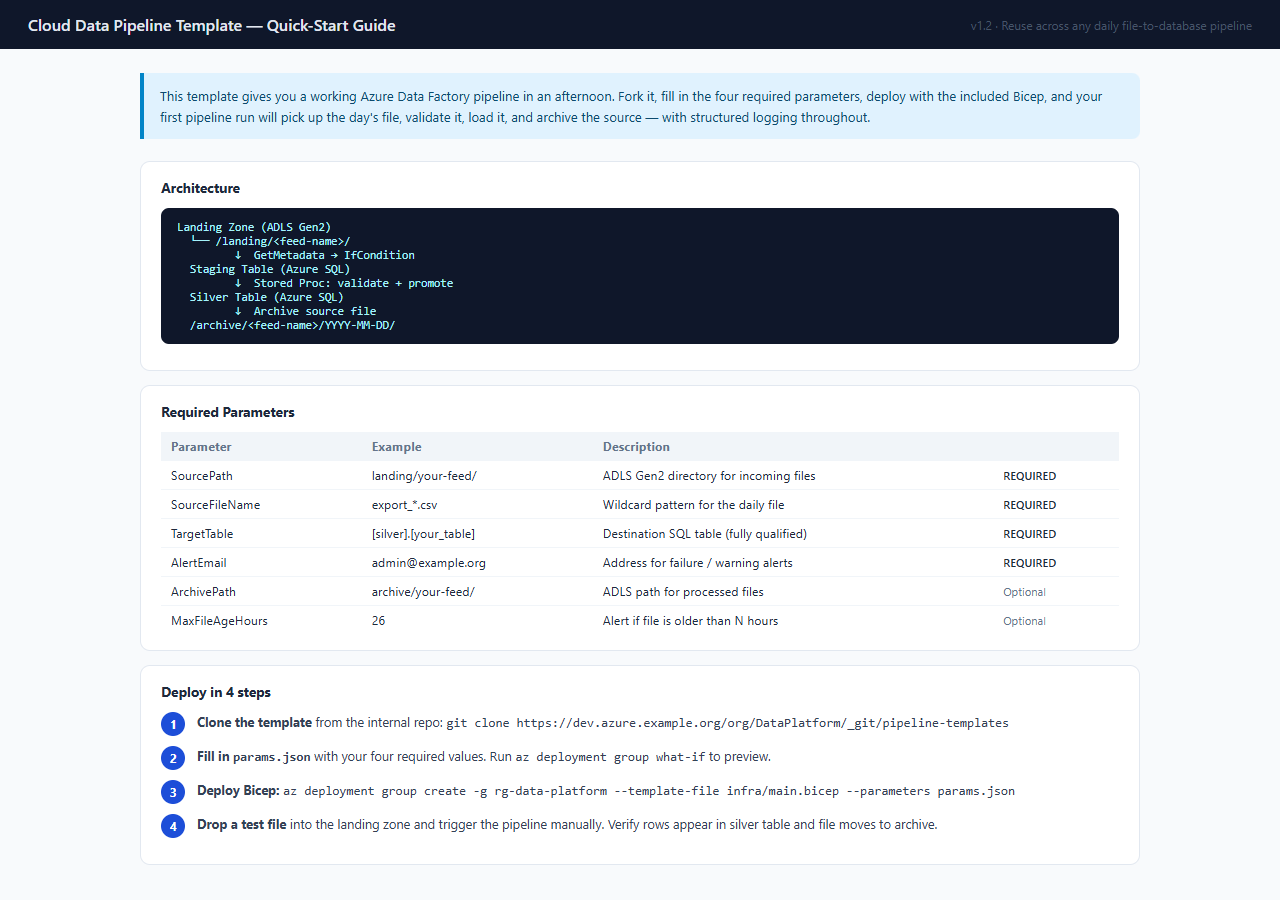
Task: Click the Wildcard pattern description
Action: (x=693, y=505)
